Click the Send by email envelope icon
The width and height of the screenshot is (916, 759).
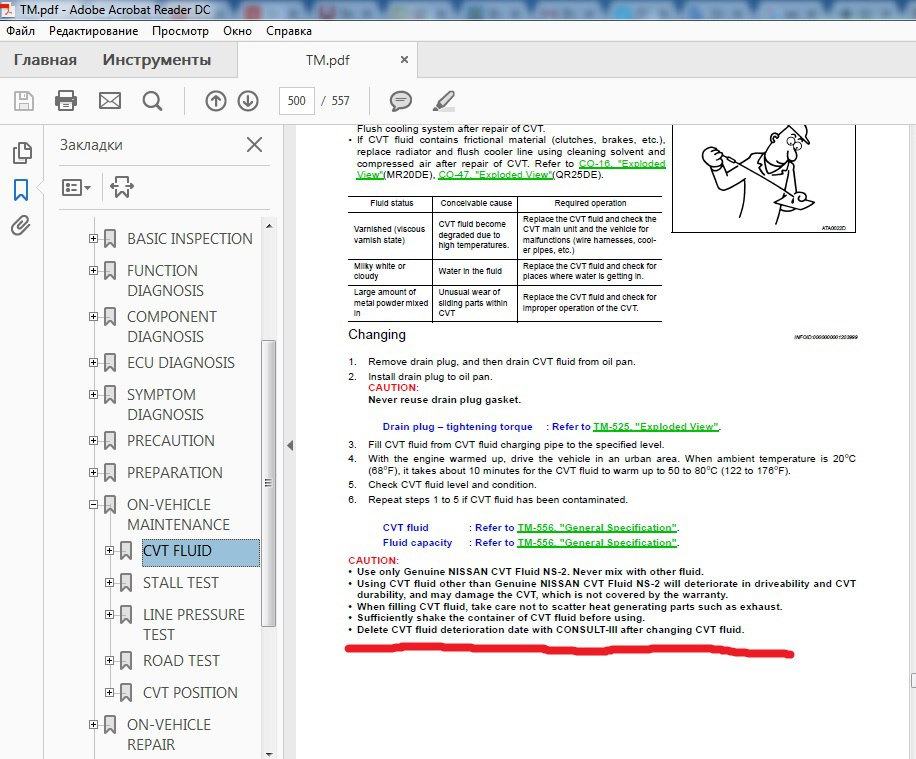(x=109, y=101)
